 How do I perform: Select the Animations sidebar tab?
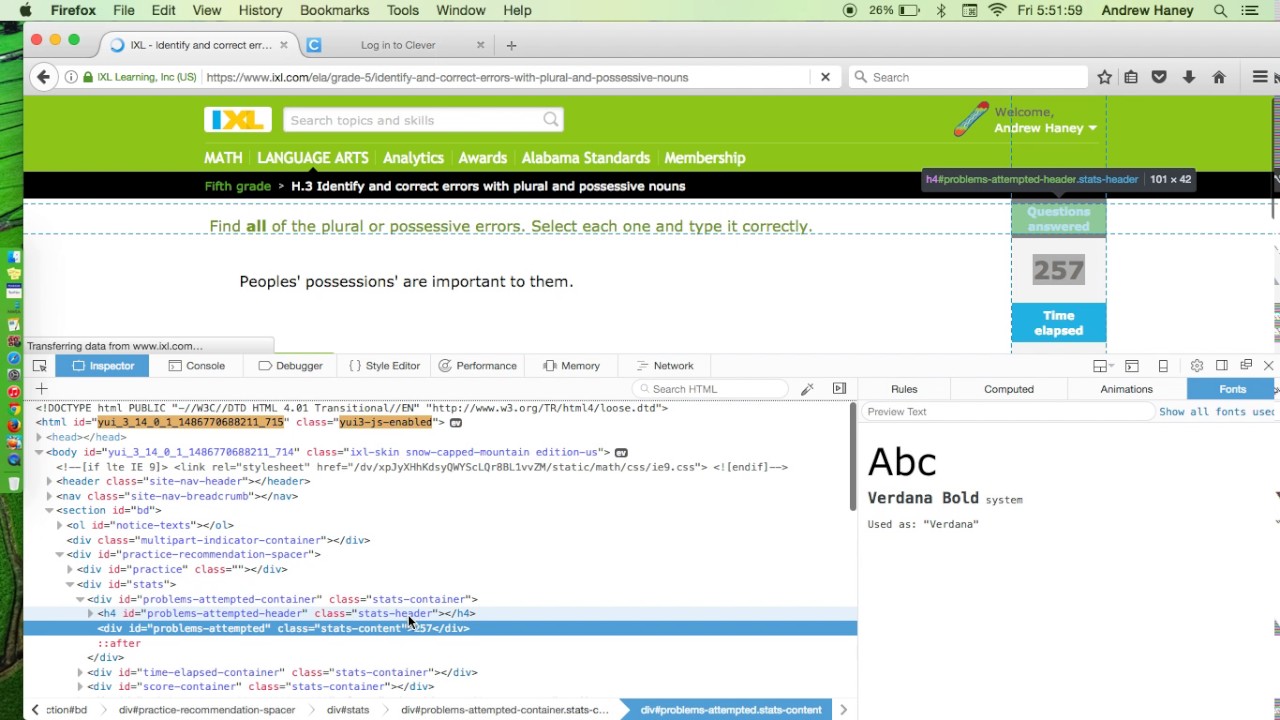1126,389
